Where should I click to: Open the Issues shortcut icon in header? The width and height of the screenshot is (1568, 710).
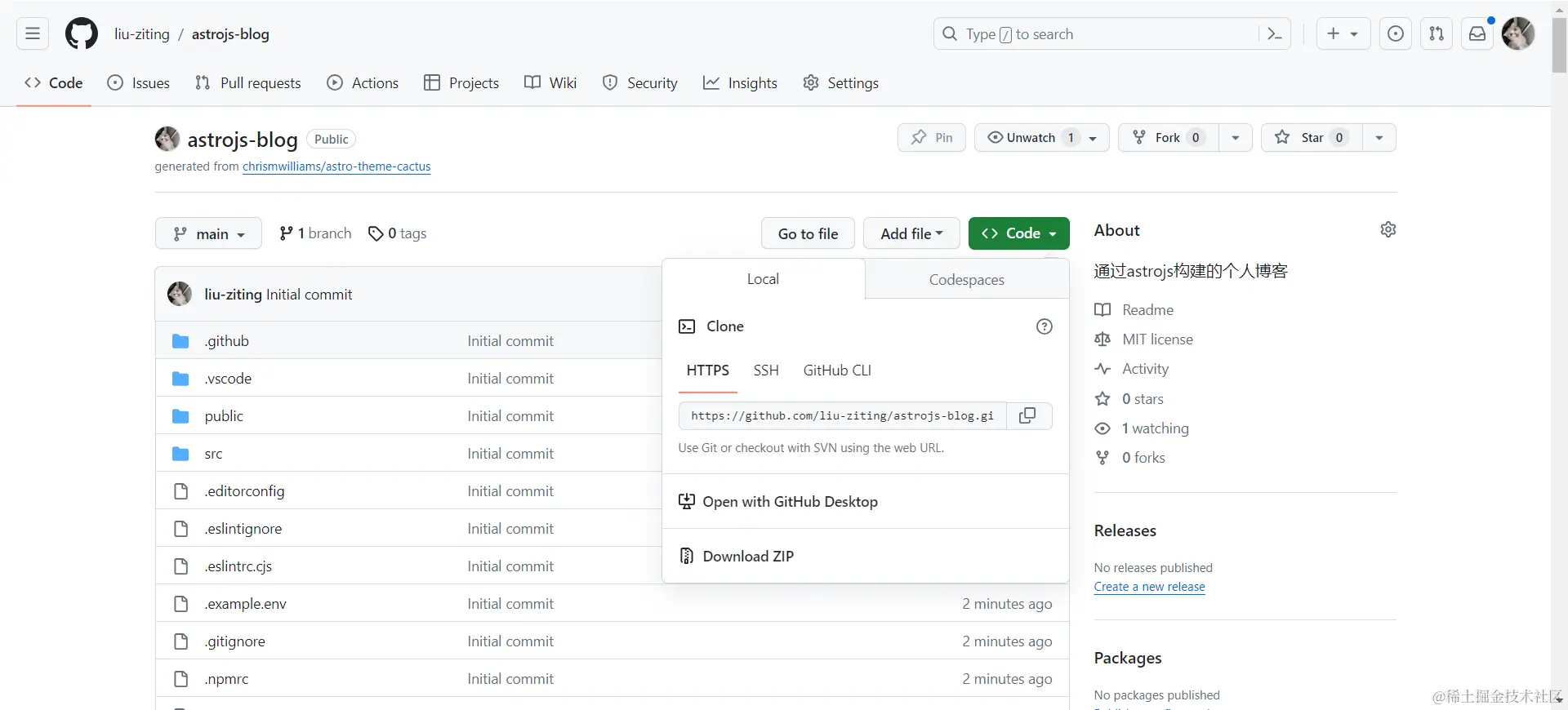pyautogui.click(x=1396, y=33)
